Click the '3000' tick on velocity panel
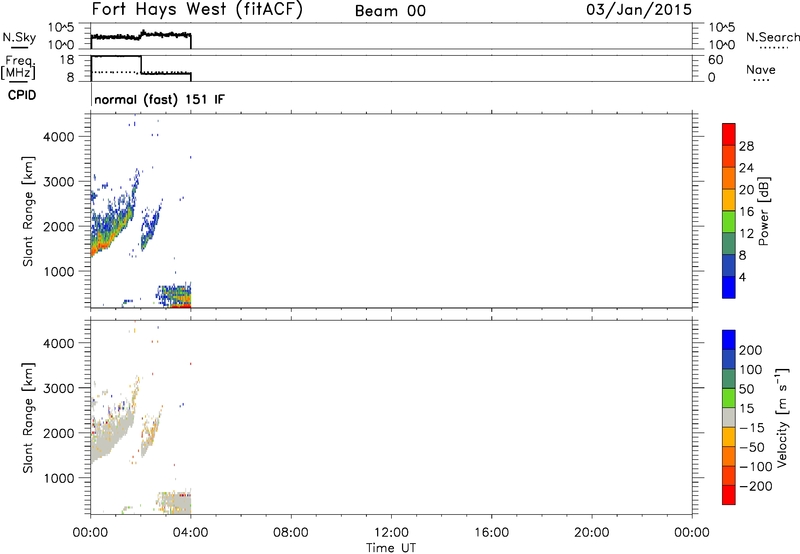The image size is (800, 554). point(59,388)
